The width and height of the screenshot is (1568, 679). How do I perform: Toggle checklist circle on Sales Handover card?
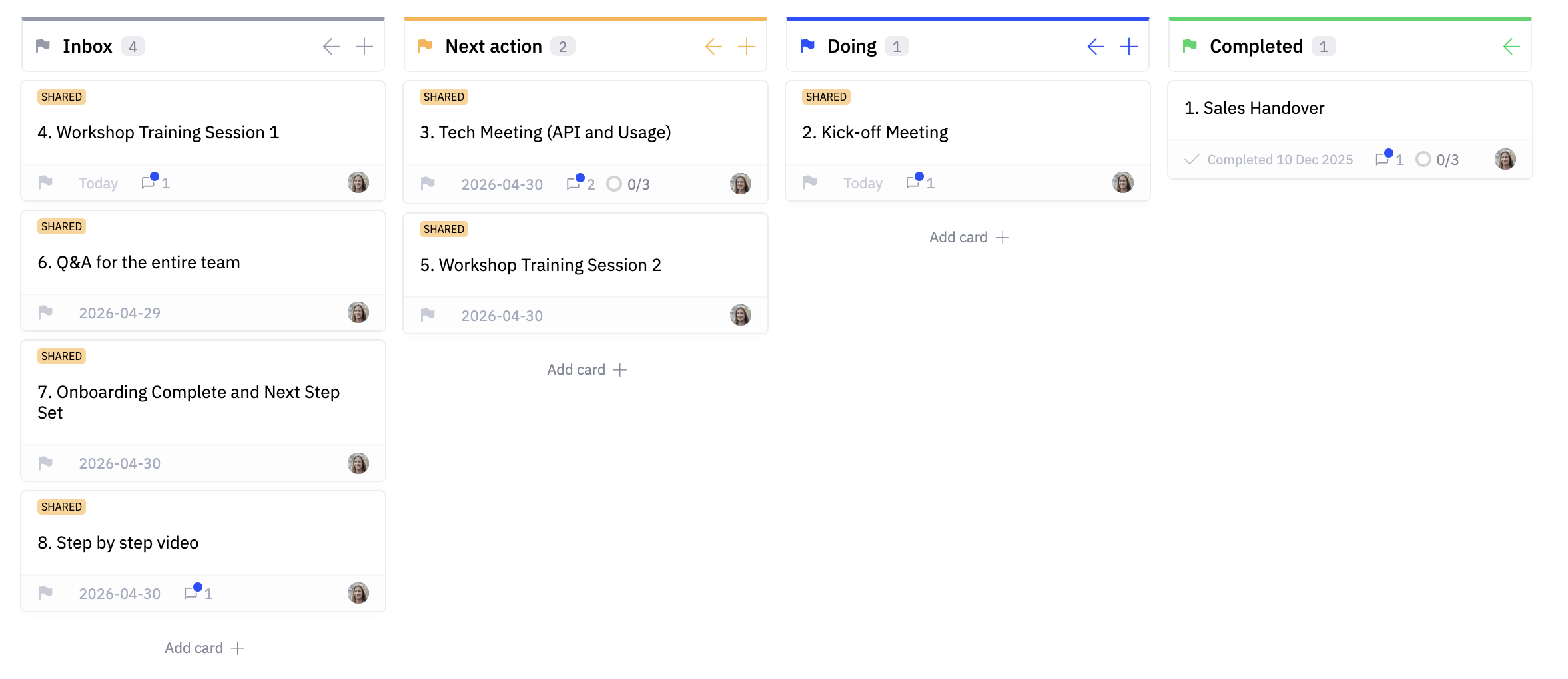(1423, 159)
